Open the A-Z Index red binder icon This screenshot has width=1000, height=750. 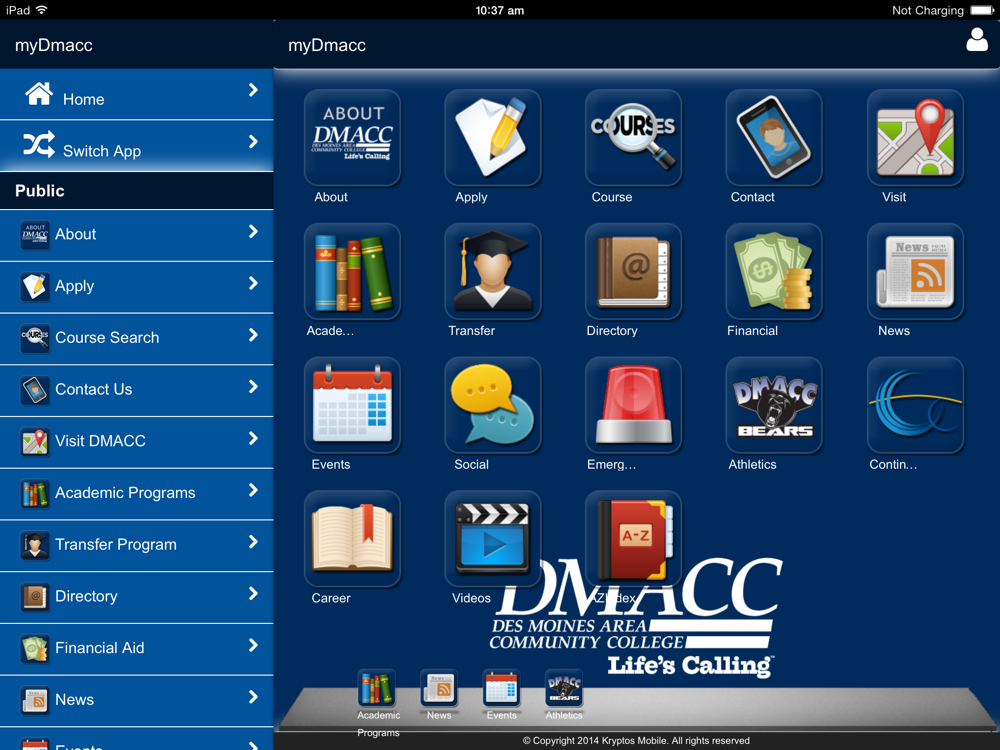633,539
